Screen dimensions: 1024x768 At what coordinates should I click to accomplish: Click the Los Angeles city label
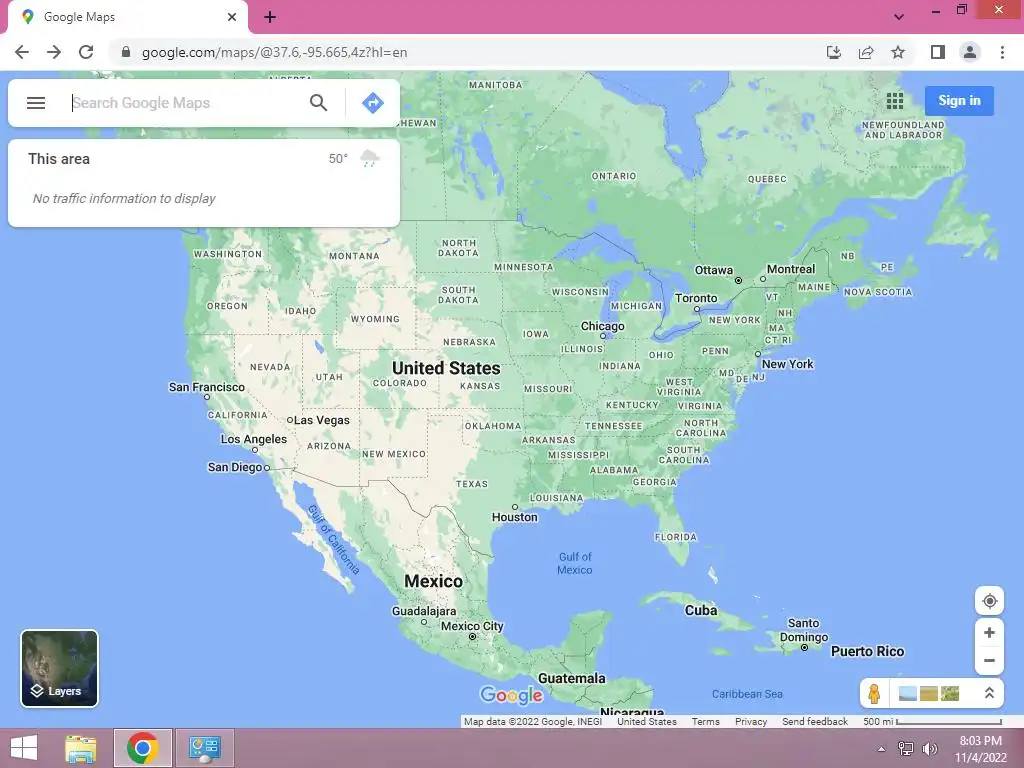253,439
